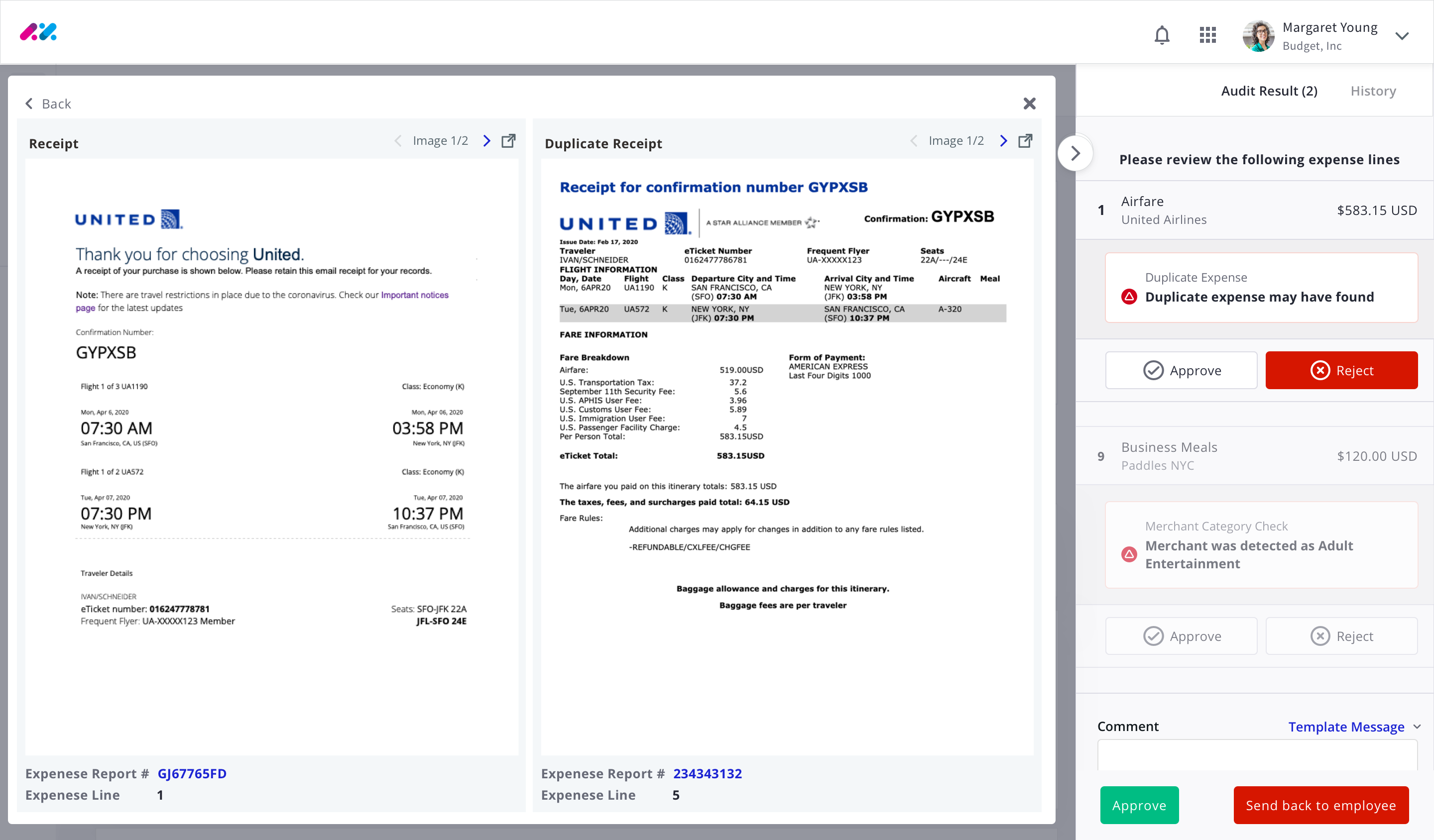Click the Merchant Category Check warning card
Viewport: 1434px width, 840px height.
[1261, 544]
